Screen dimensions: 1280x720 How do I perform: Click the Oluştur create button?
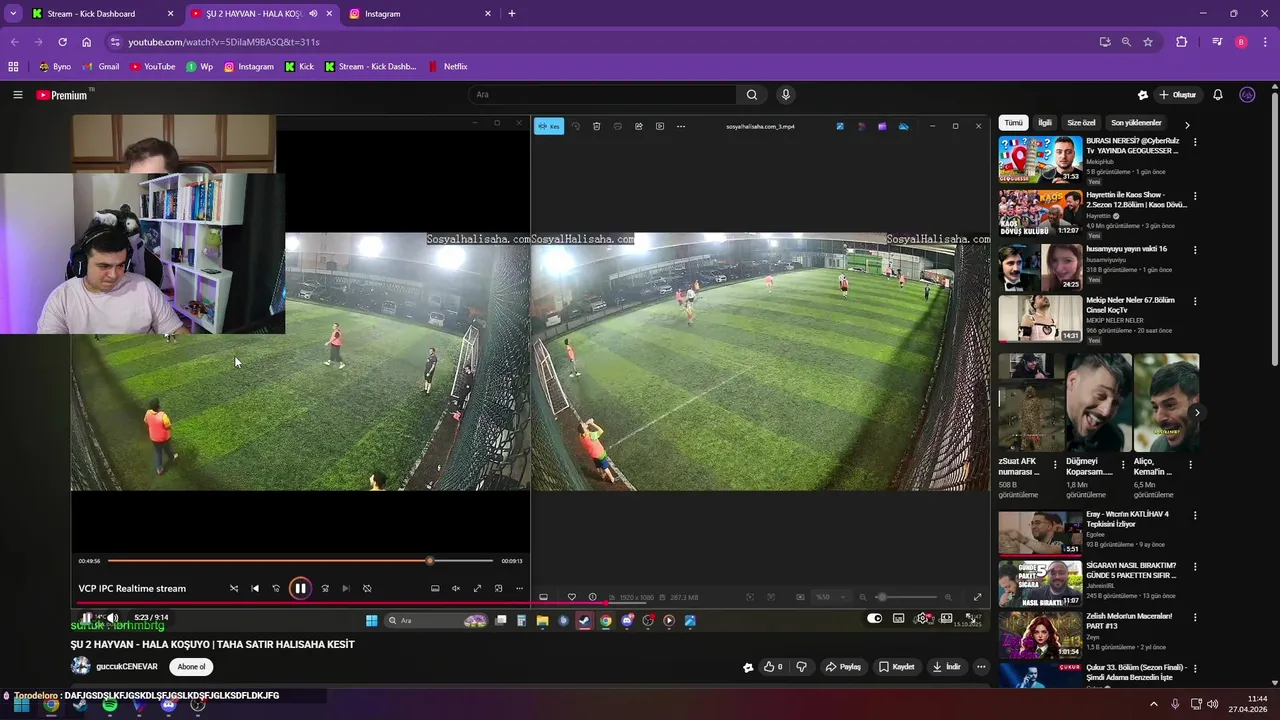1178,95
